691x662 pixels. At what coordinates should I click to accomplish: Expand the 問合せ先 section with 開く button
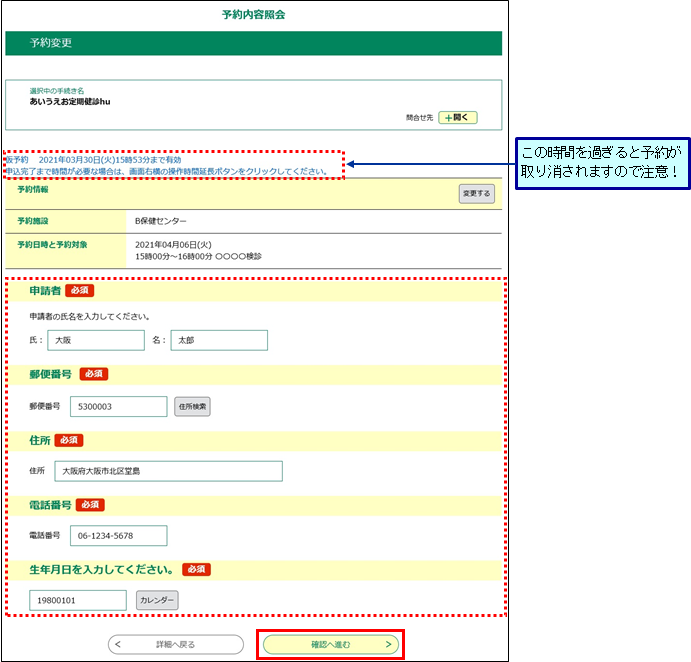pos(458,117)
